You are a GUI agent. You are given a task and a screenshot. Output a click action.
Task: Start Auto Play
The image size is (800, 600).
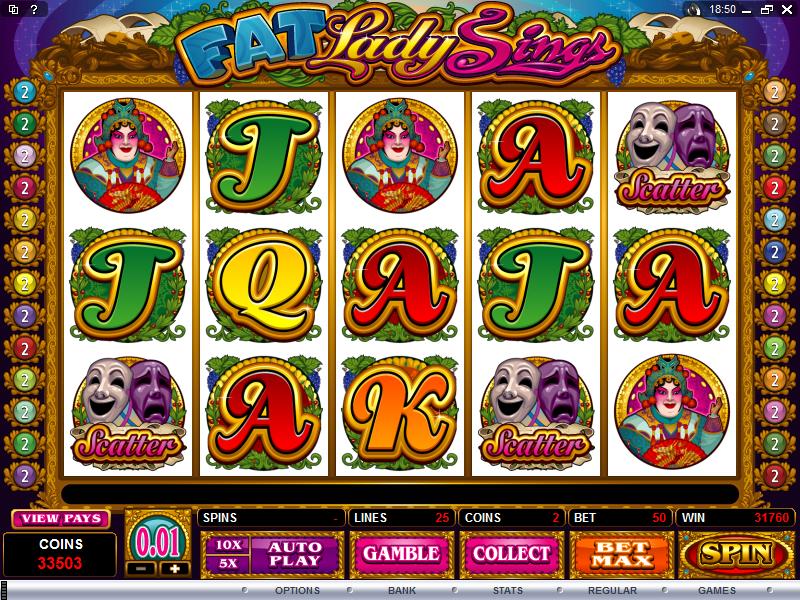tap(294, 554)
